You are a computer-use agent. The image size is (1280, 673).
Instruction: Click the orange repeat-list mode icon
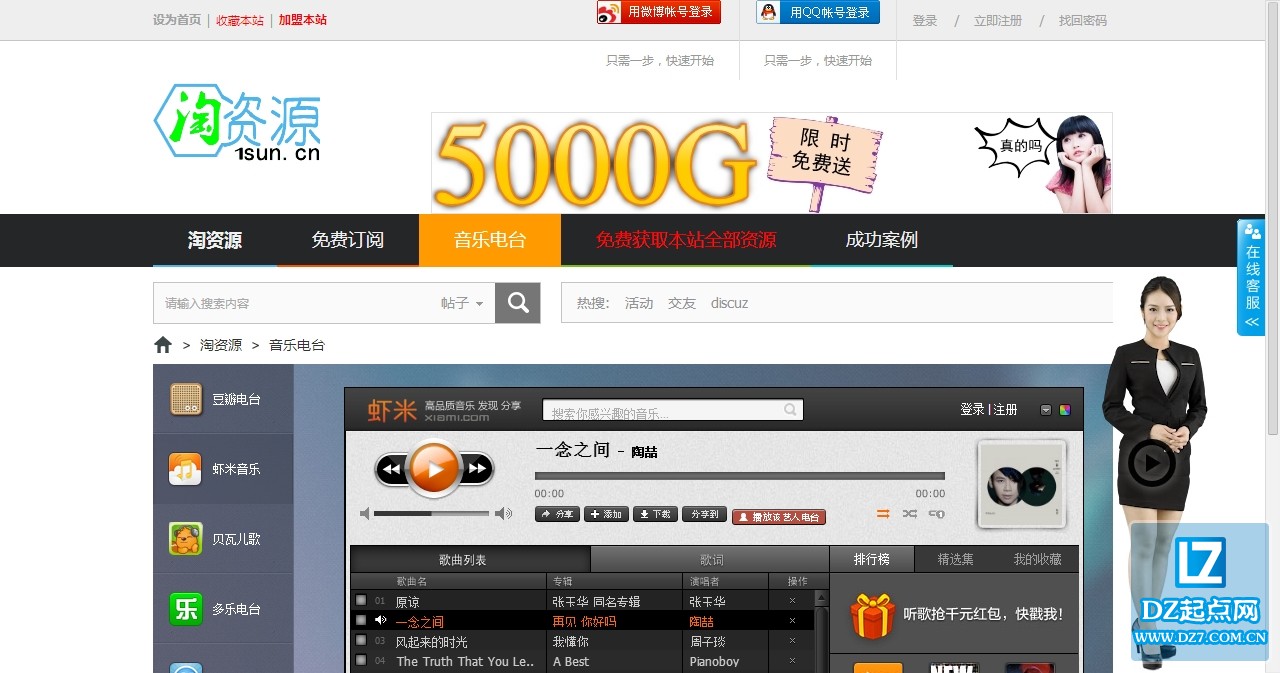point(883,514)
